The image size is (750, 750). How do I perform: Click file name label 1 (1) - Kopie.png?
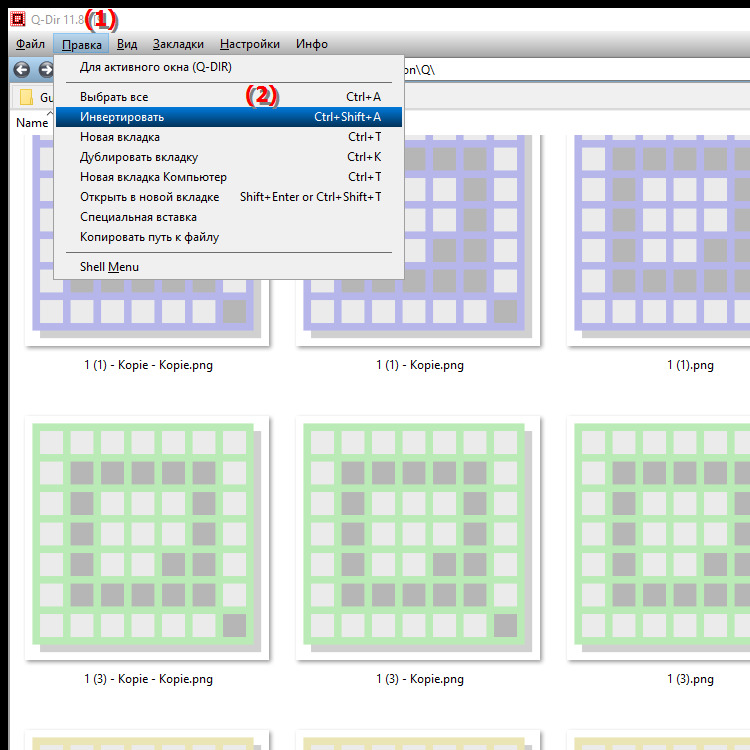419,365
